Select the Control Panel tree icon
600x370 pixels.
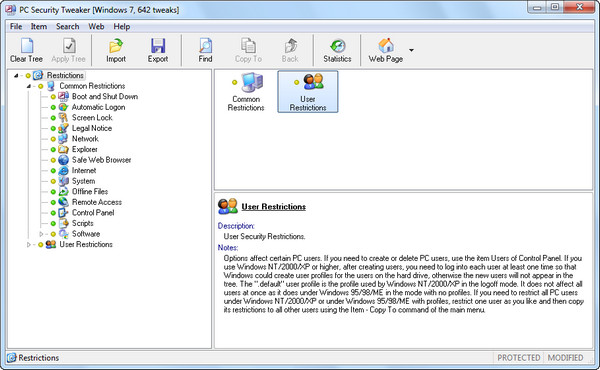click(x=63, y=213)
